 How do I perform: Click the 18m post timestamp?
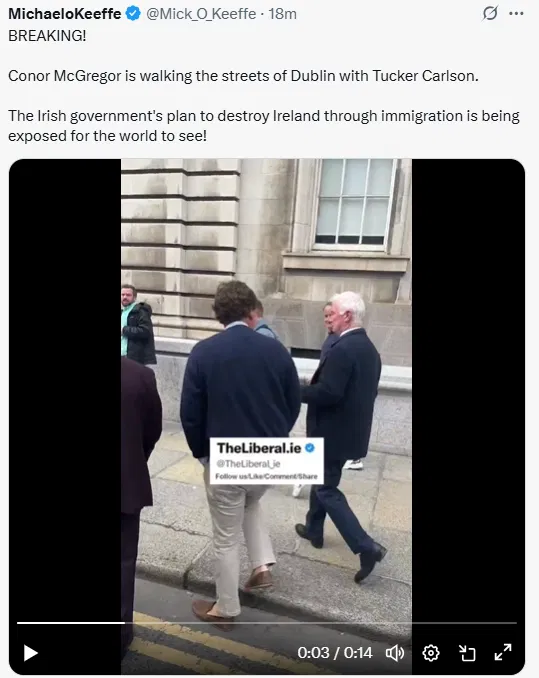pos(282,14)
